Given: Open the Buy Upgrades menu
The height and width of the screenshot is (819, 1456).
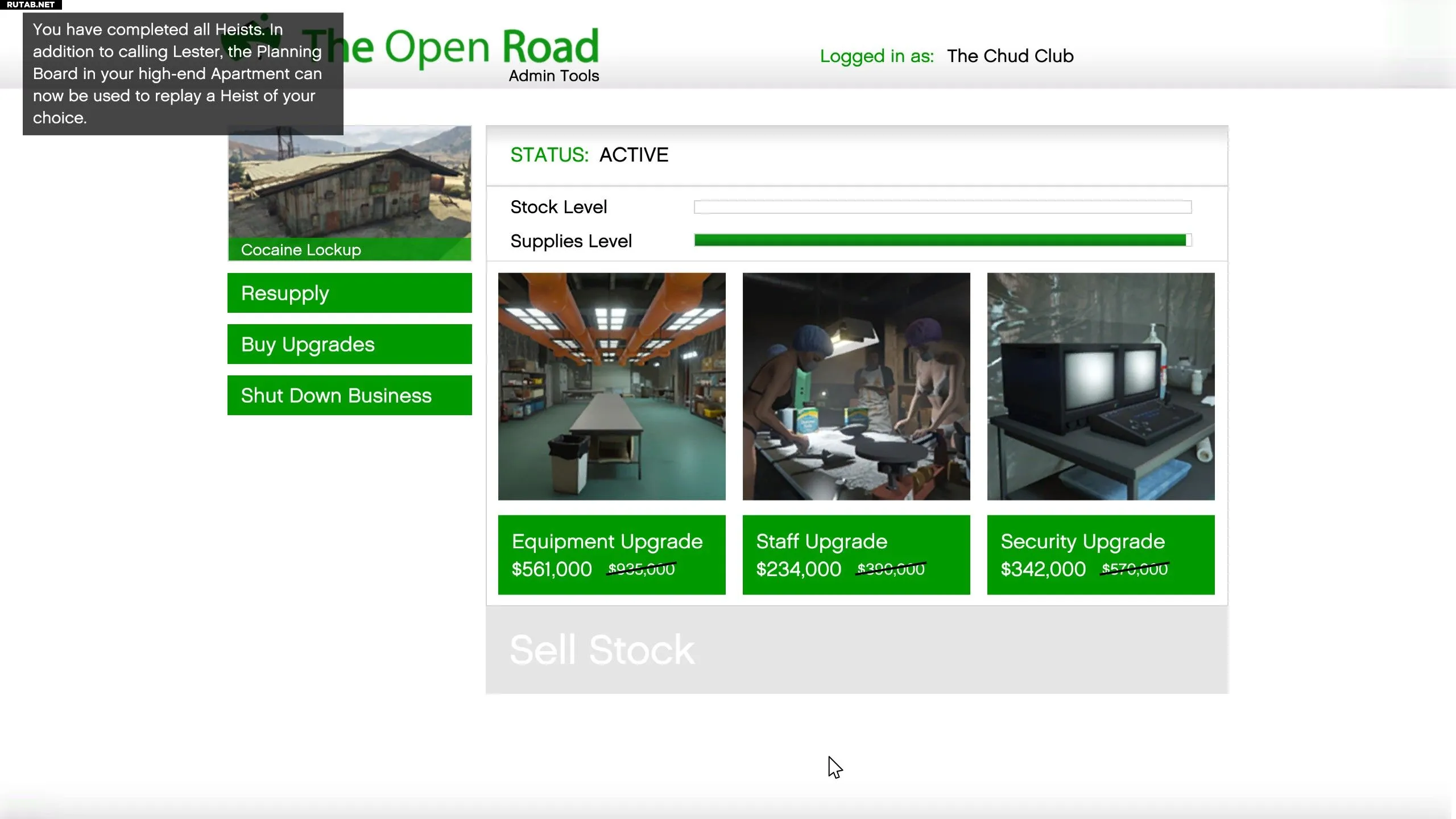Looking at the screenshot, I should (349, 344).
